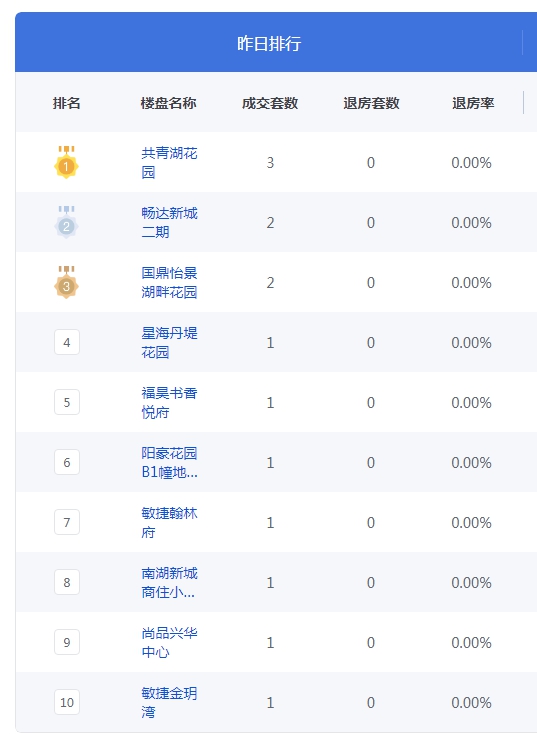Open the 共青湖花园 property link
This screenshot has width=537, height=736.
[169, 162]
